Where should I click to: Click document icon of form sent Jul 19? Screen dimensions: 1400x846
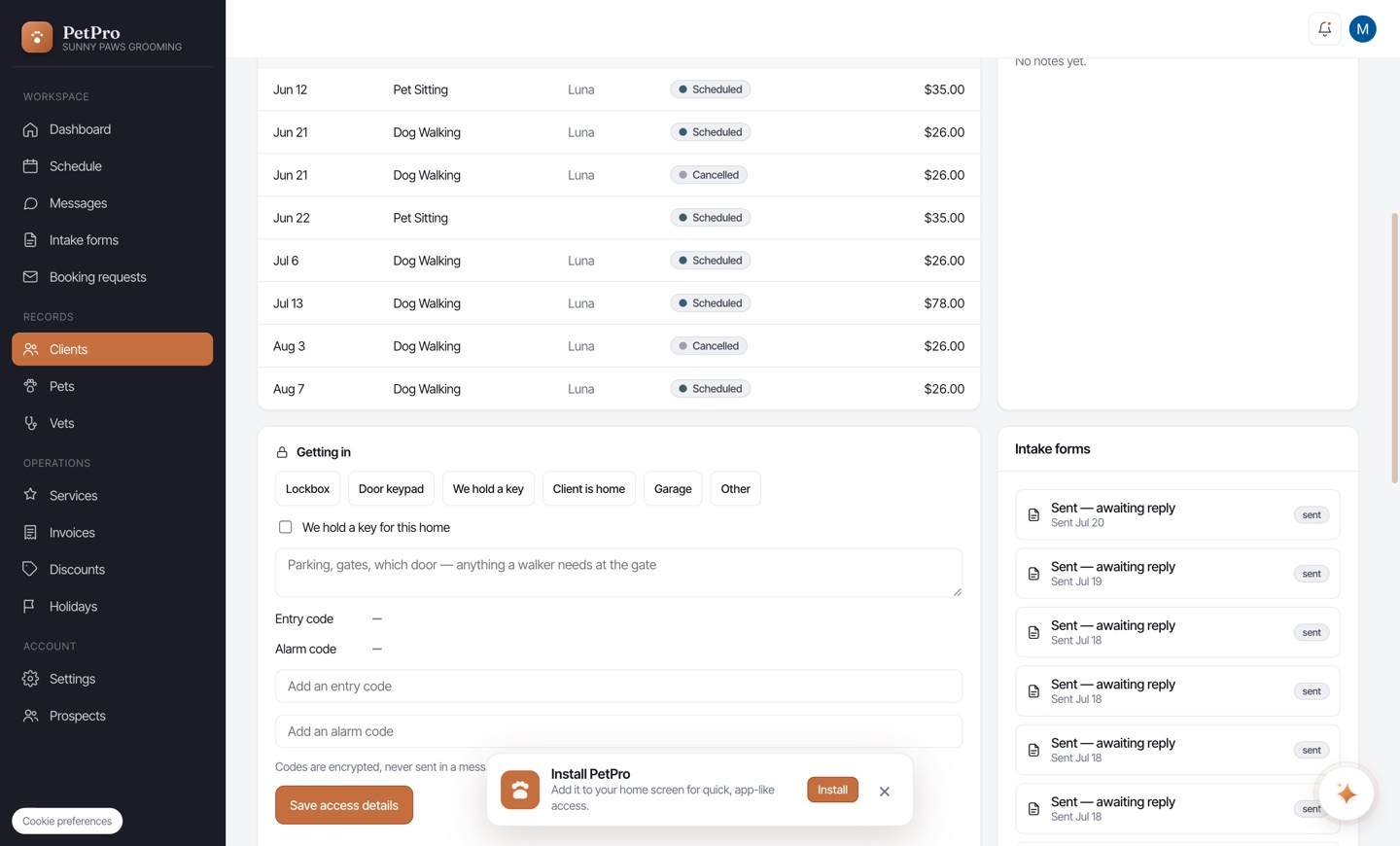point(1033,574)
